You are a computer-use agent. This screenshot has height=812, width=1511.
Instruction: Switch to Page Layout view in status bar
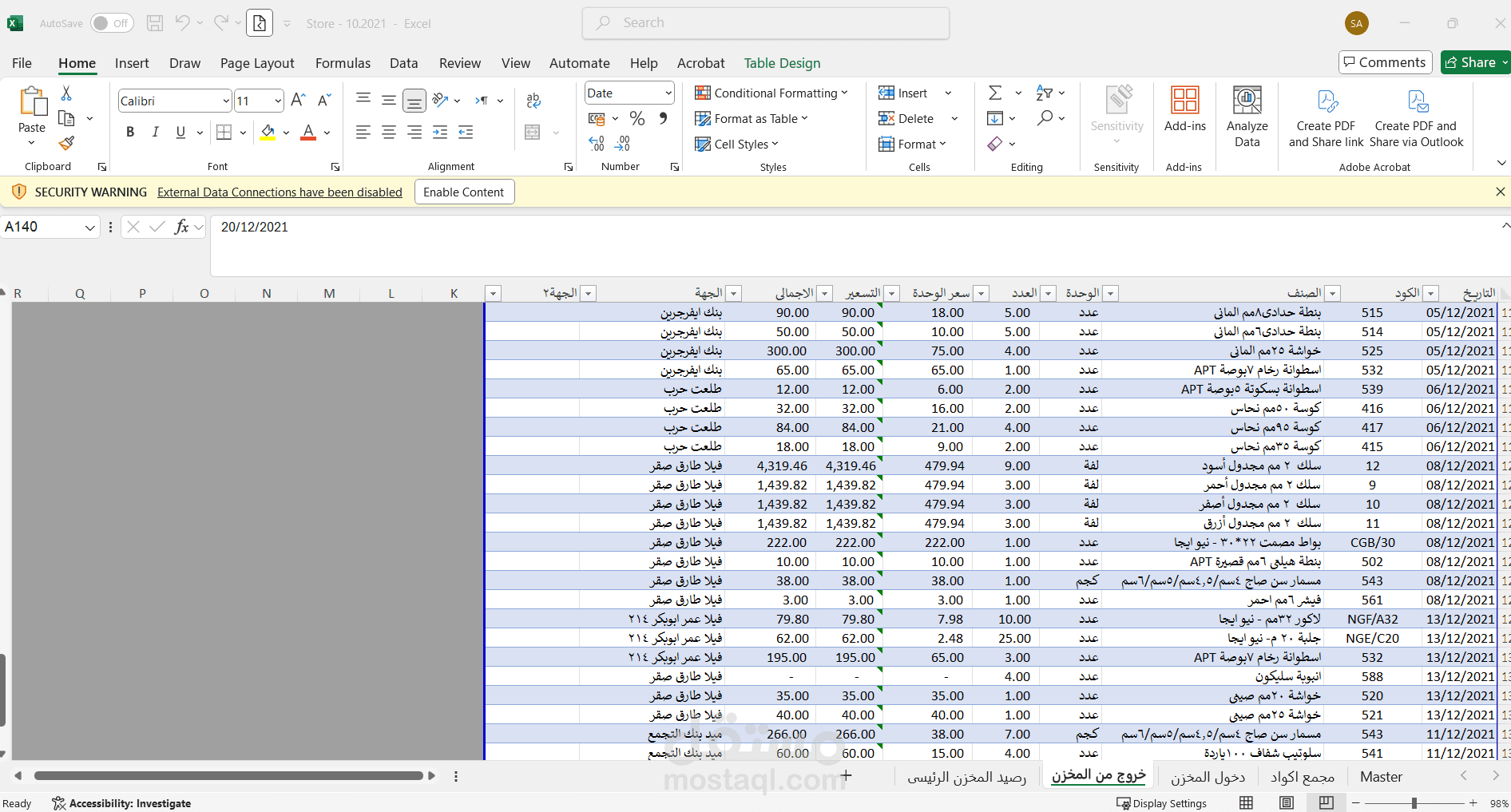tap(1287, 802)
